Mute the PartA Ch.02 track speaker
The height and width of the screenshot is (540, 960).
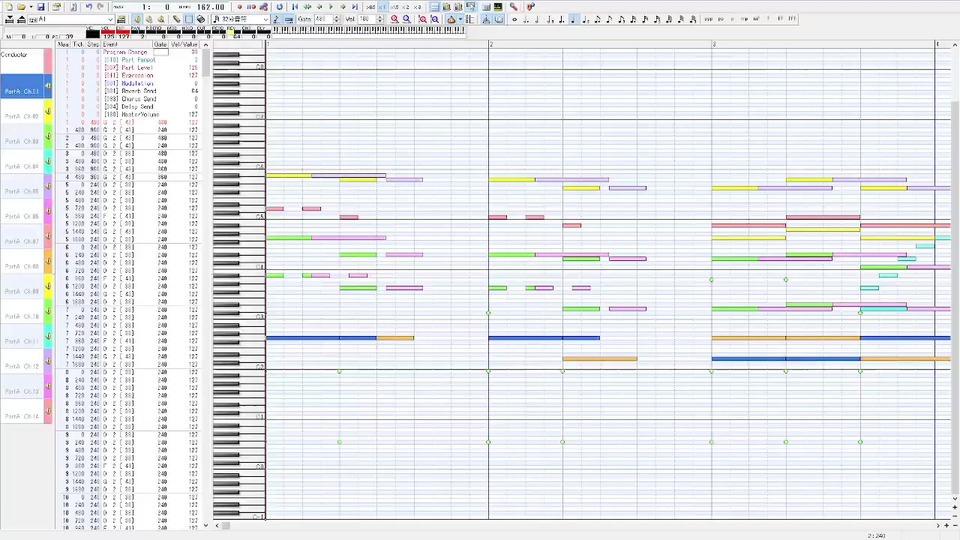click(x=48, y=111)
